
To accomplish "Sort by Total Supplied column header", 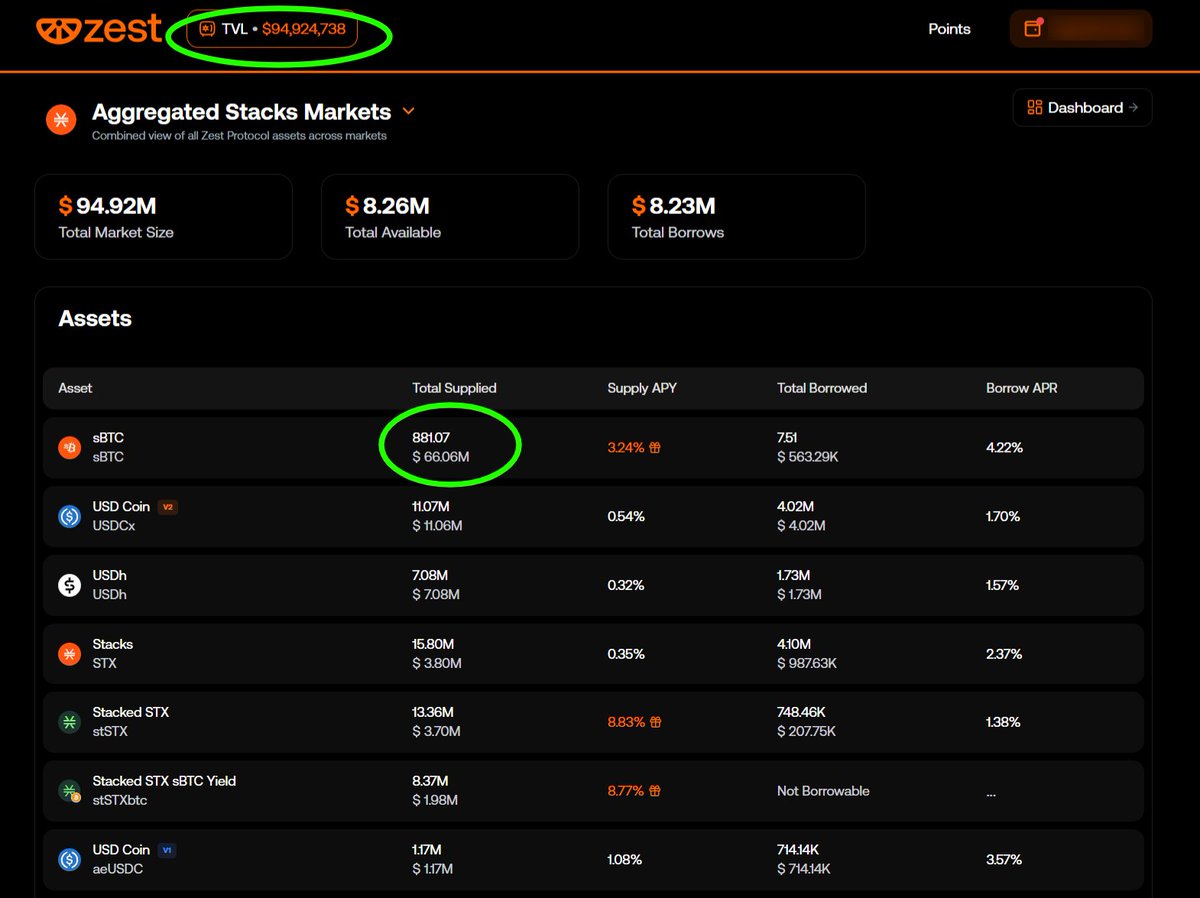I will [454, 388].
